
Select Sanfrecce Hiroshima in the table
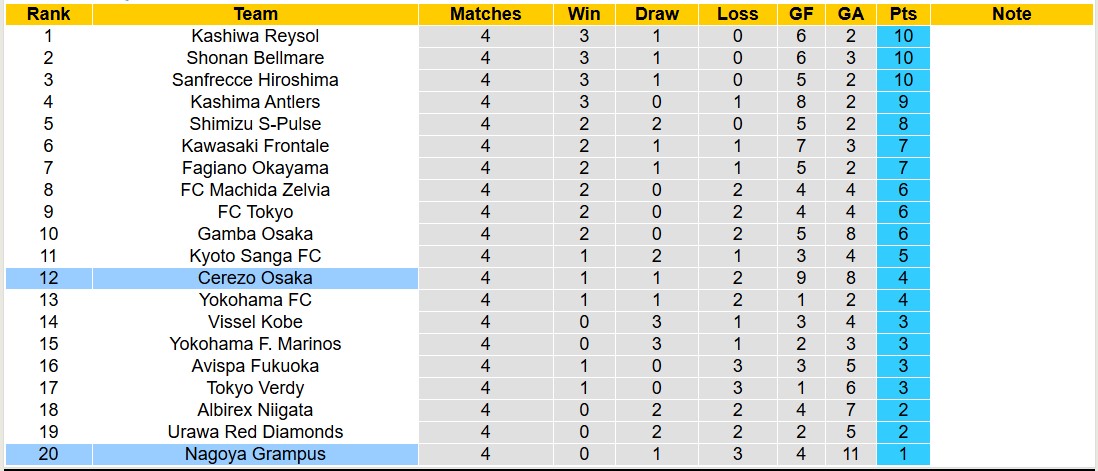(x=255, y=80)
